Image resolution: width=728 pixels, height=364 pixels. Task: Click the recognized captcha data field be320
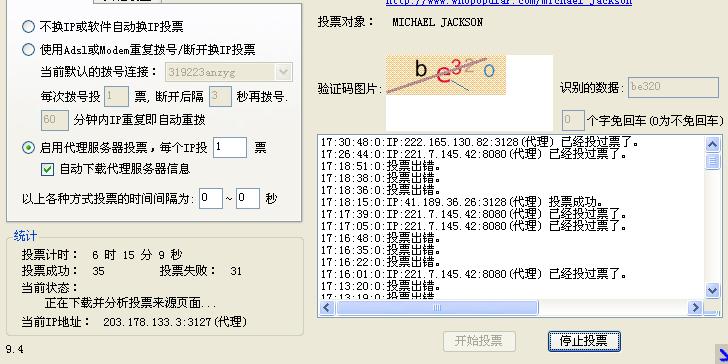click(x=673, y=87)
